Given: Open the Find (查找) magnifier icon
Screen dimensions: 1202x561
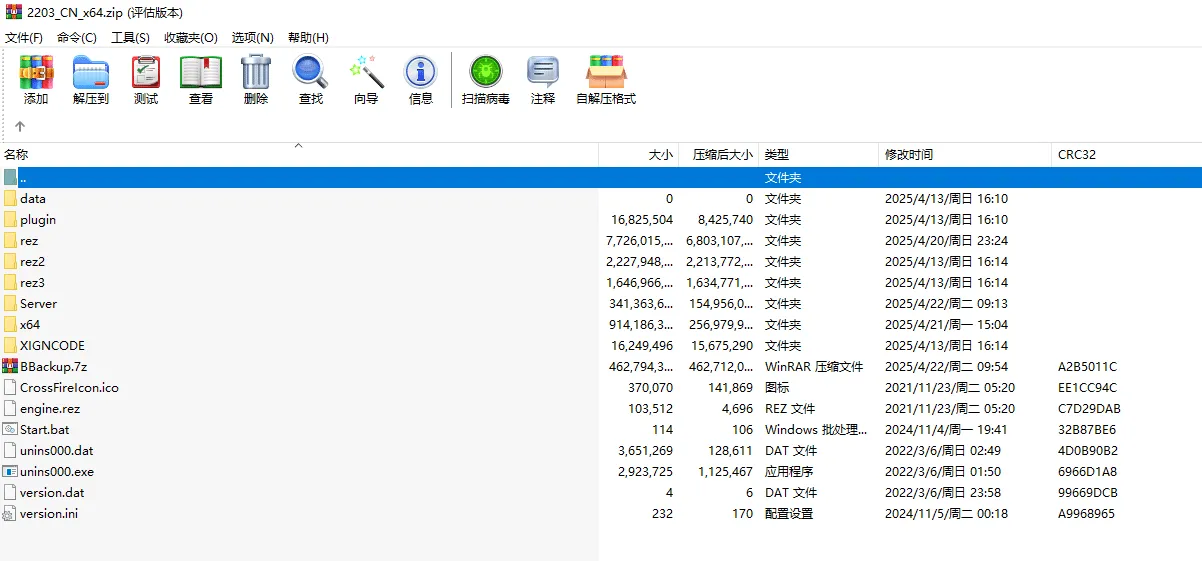Looking at the screenshot, I should (311, 73).
